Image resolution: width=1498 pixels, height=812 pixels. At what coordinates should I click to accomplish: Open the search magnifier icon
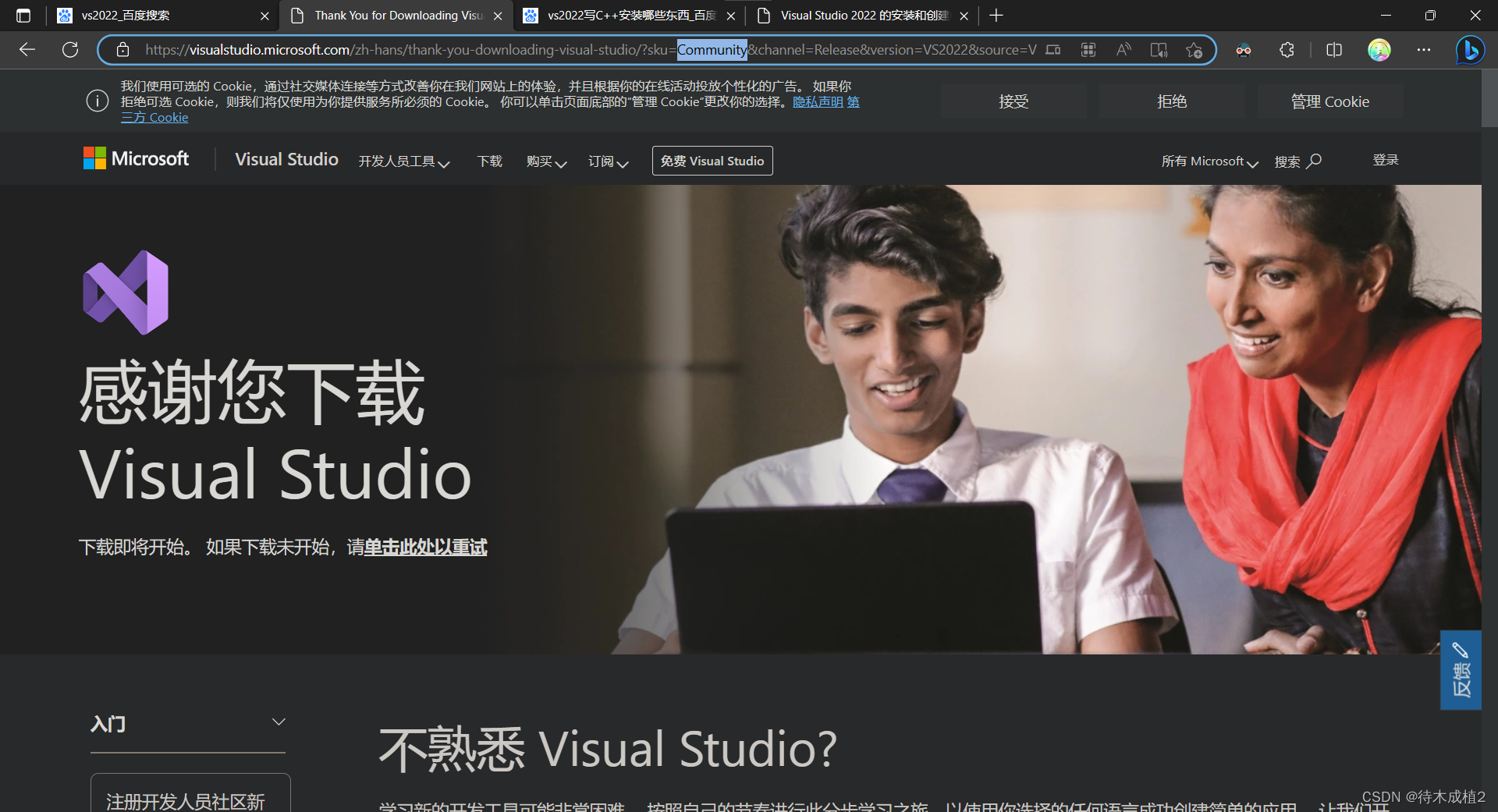pyautogui.click(x=1315, y=161)
